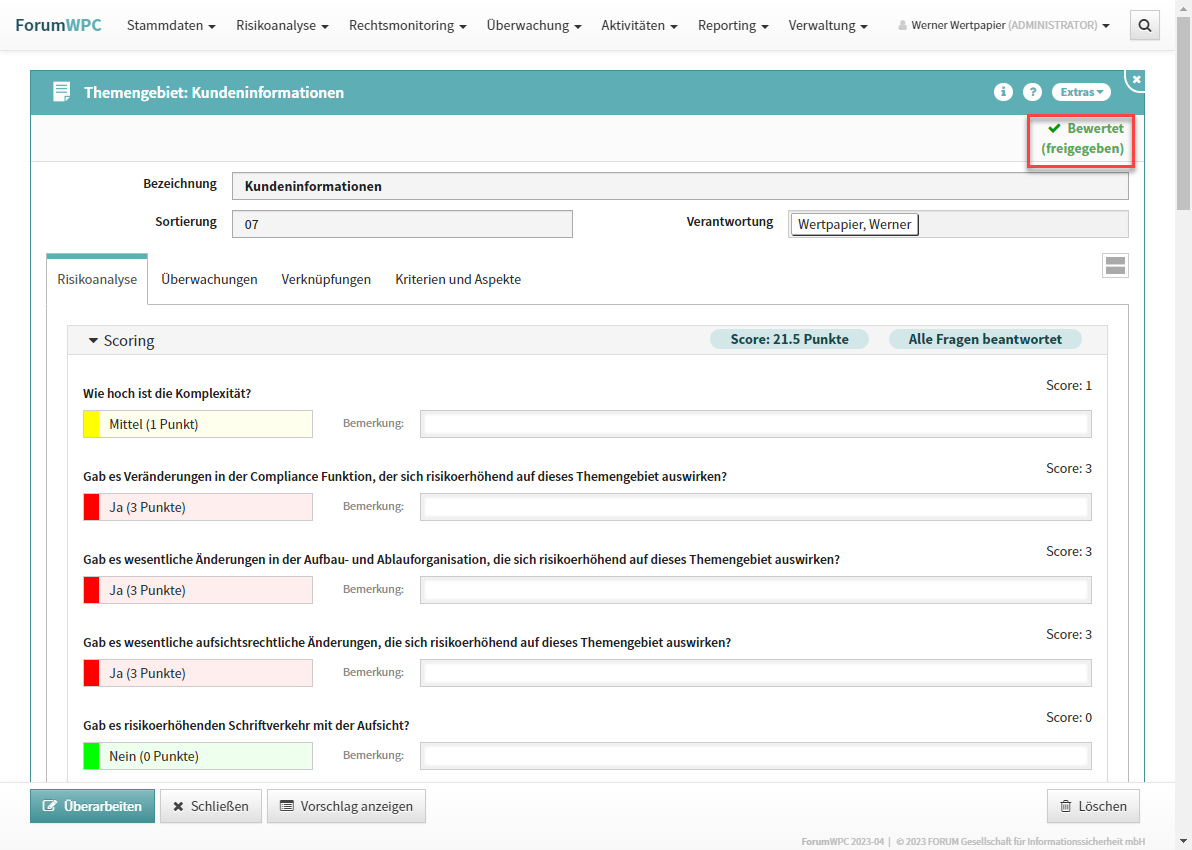Click the Löschen button
The height and width of the screenshot is (850, 1192).
1093,806
